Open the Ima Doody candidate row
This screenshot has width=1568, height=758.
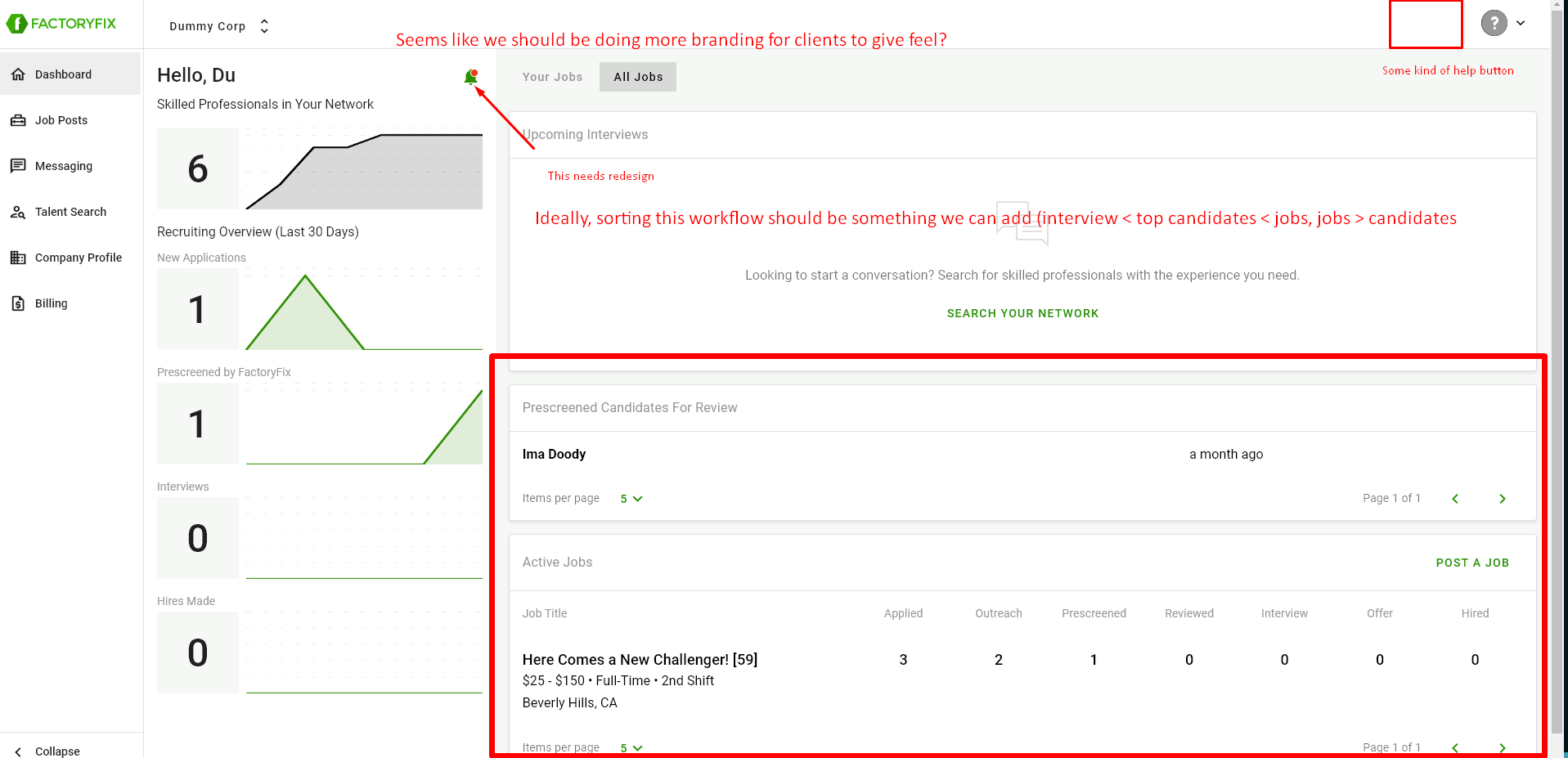[554, 455]
